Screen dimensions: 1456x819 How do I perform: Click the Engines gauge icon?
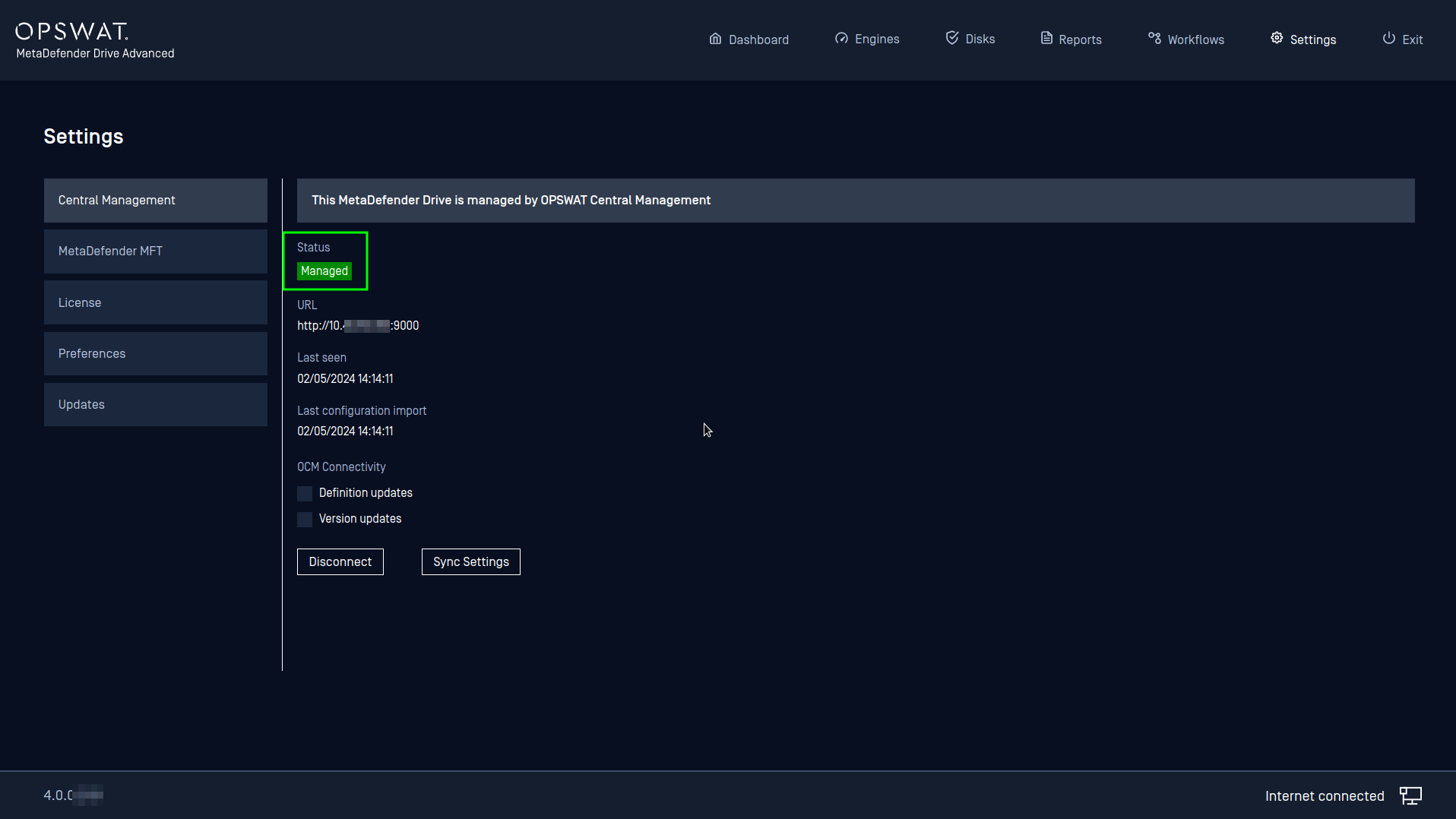point(841,39)
